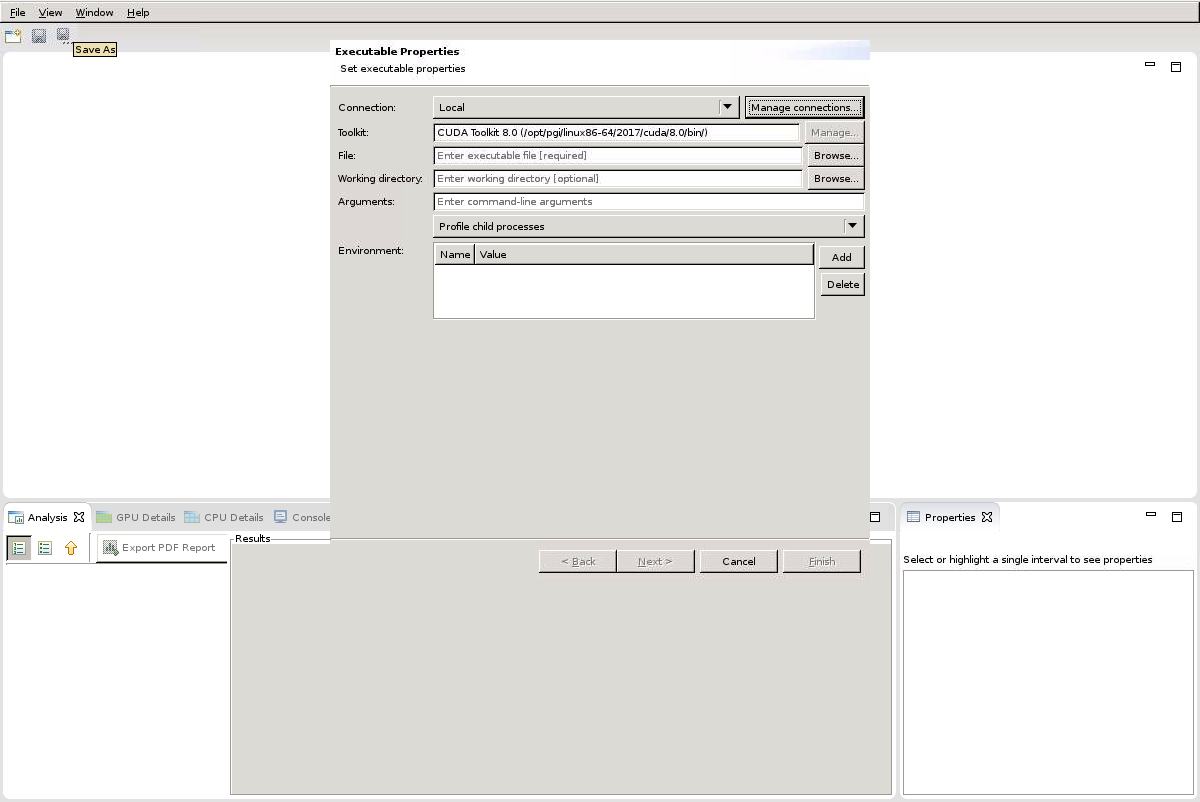Close the Analysis tab with its X icon
This screenshot has width=1200, height=802.
79,517
